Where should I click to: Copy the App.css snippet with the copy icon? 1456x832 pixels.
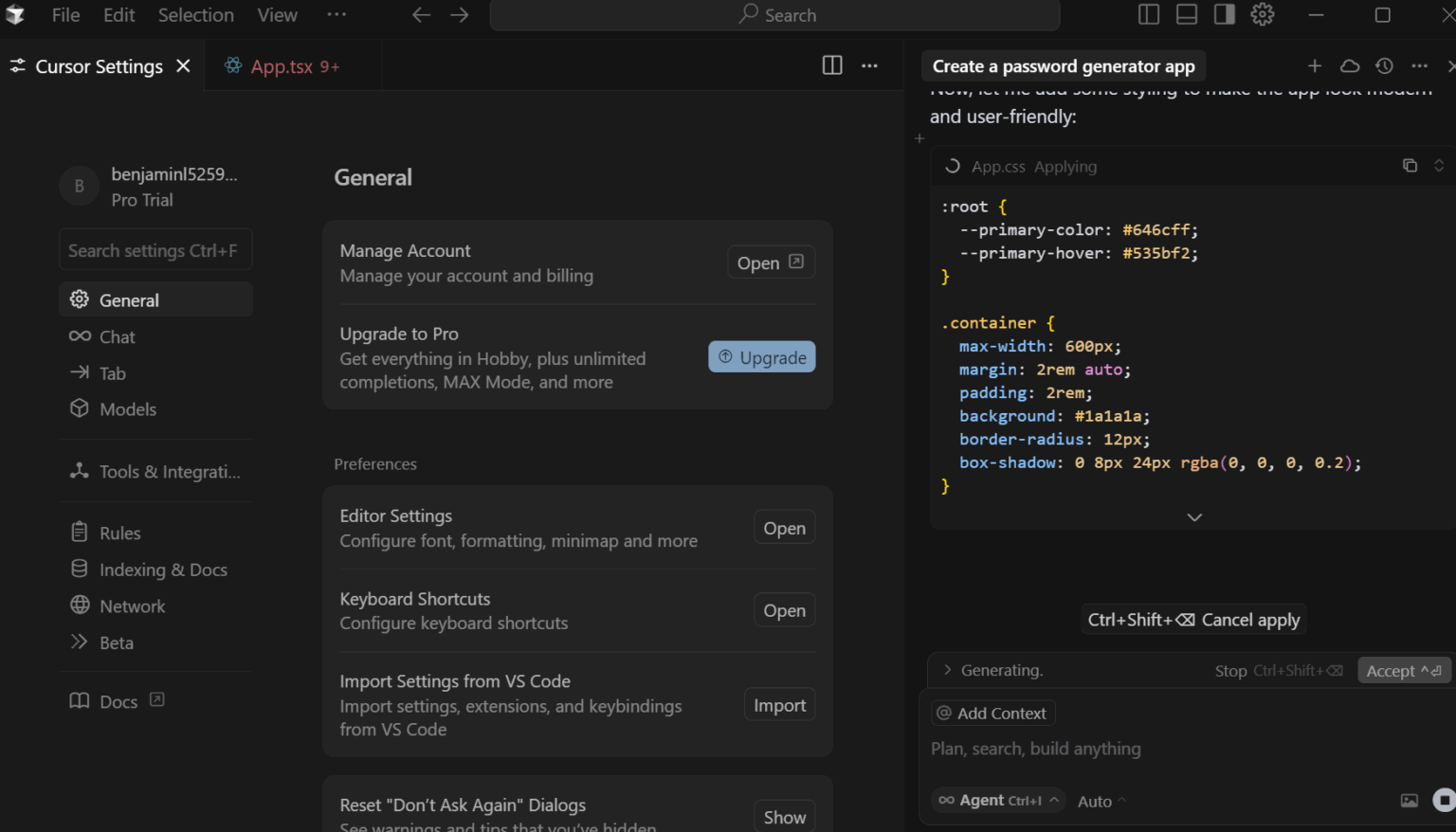pyautogui.click(x=1410, y=165)
